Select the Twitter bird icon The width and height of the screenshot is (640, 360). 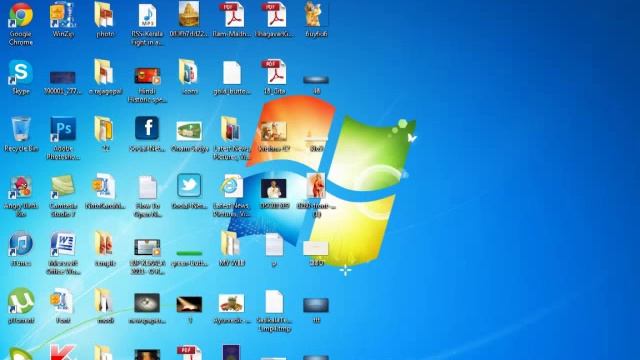(x=189, y=185)
